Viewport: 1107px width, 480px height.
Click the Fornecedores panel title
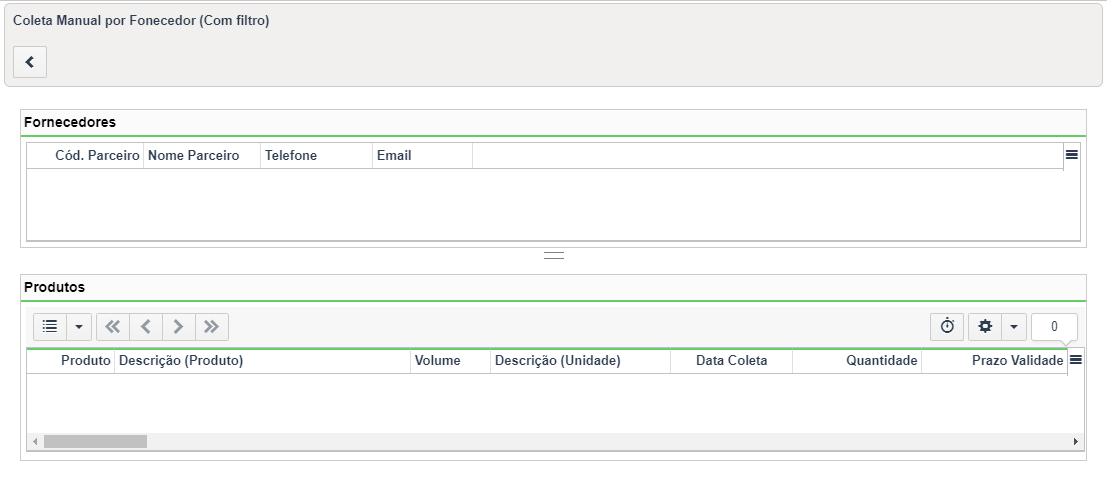tap(70, 121)
